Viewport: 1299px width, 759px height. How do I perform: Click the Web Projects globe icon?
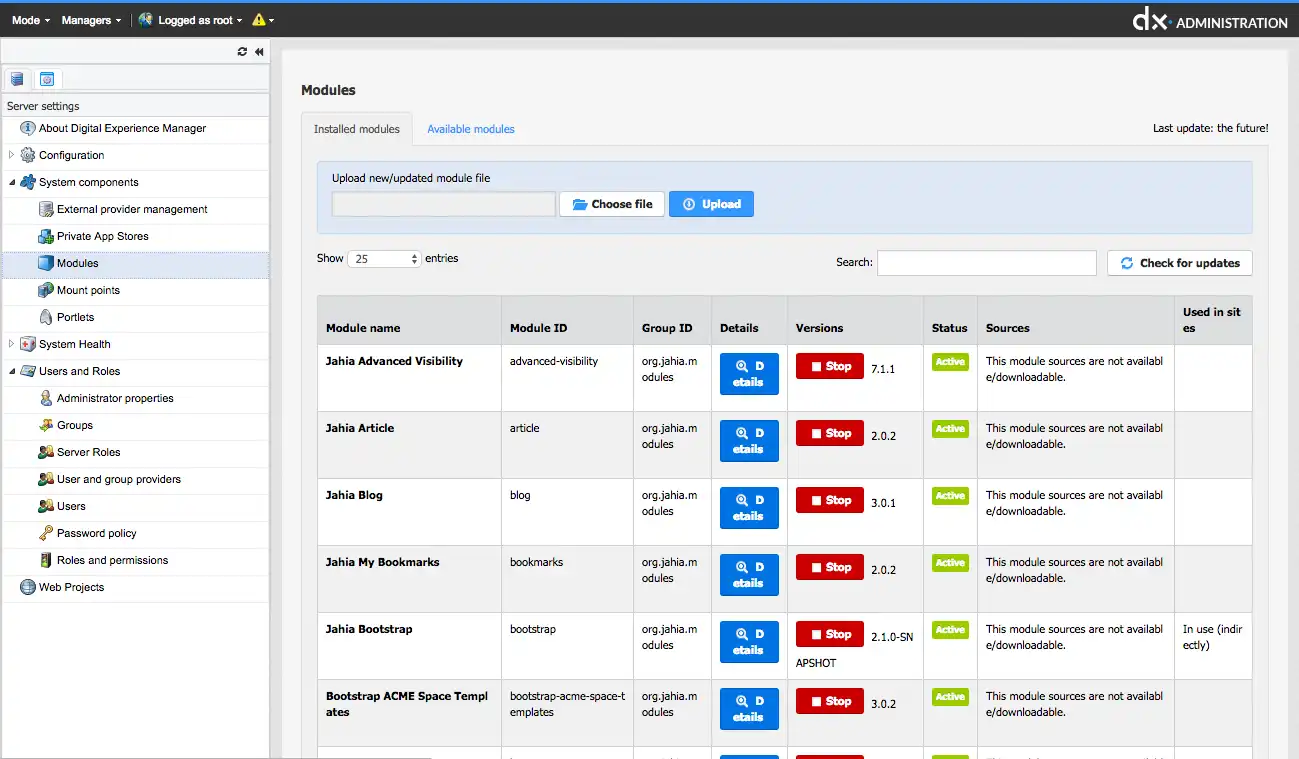pyautogui.click(x=28, y=587)
